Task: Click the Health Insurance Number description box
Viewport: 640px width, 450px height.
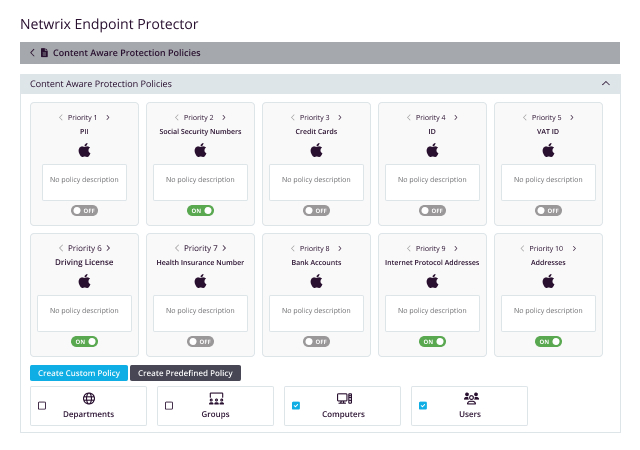Action: [x=200, y=313]
